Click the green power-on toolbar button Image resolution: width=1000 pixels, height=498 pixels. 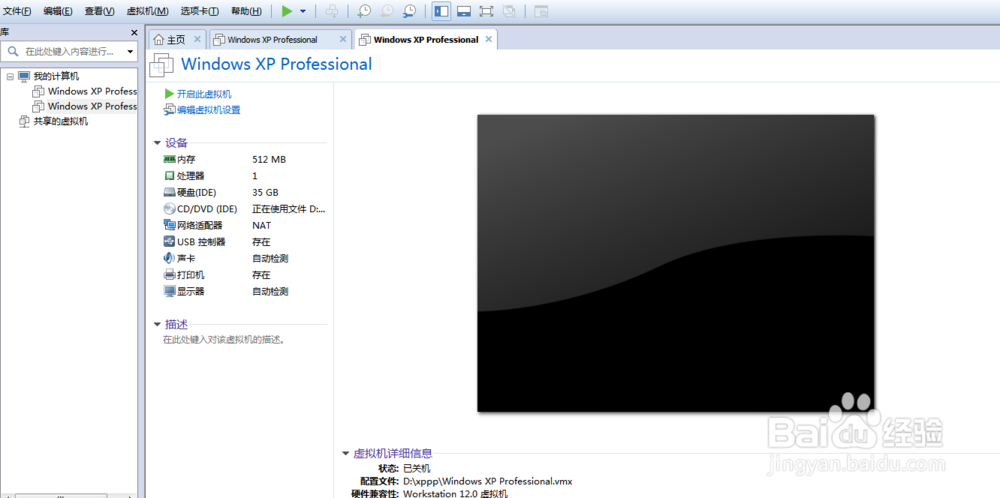288,11
